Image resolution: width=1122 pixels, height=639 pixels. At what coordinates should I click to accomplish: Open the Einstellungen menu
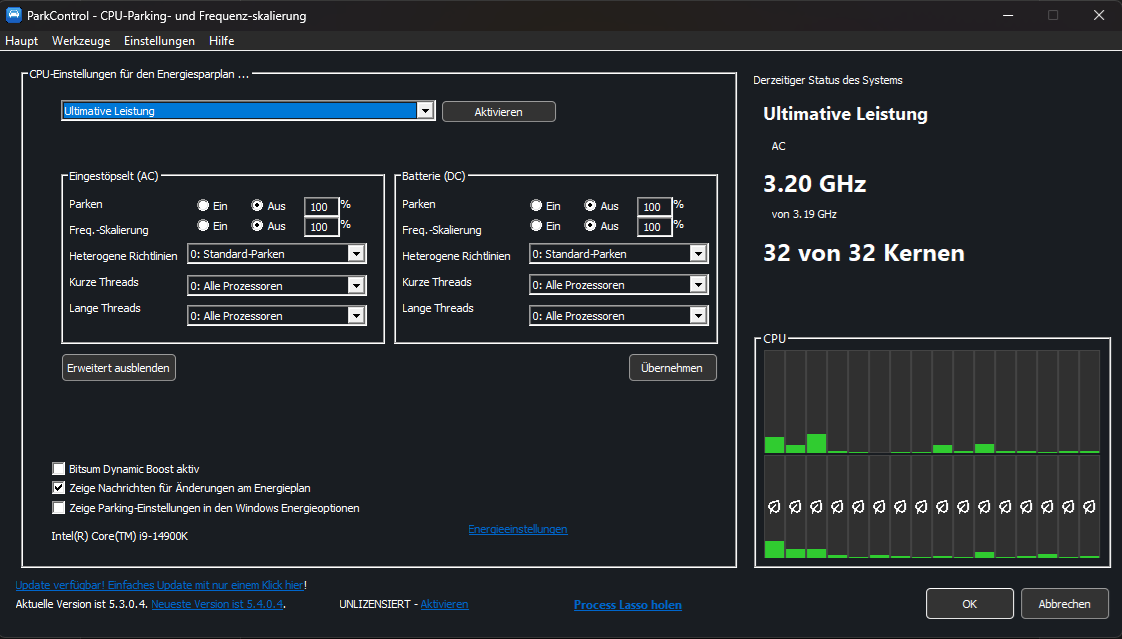coord(159,41)
